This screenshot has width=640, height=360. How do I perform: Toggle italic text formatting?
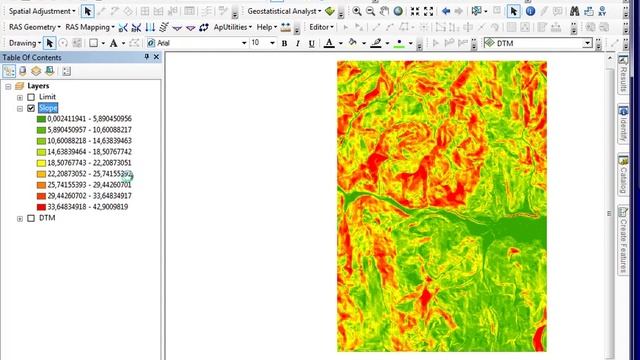coord(298,43)
